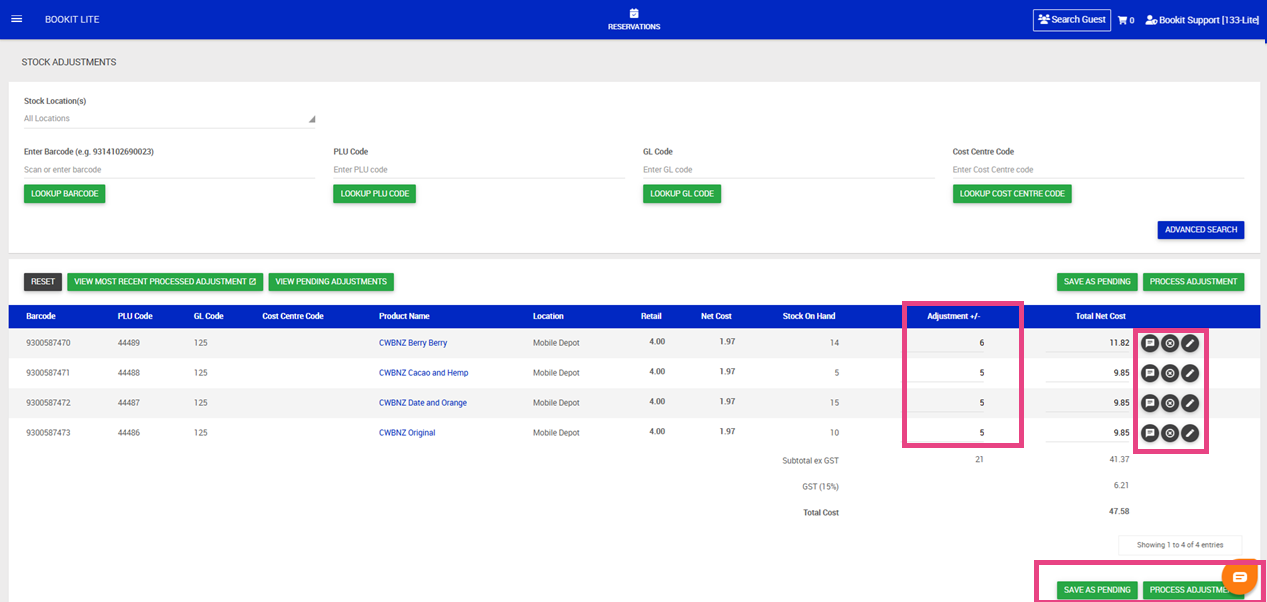Select total net cost field showing 11.82

tap(1089, 343)
